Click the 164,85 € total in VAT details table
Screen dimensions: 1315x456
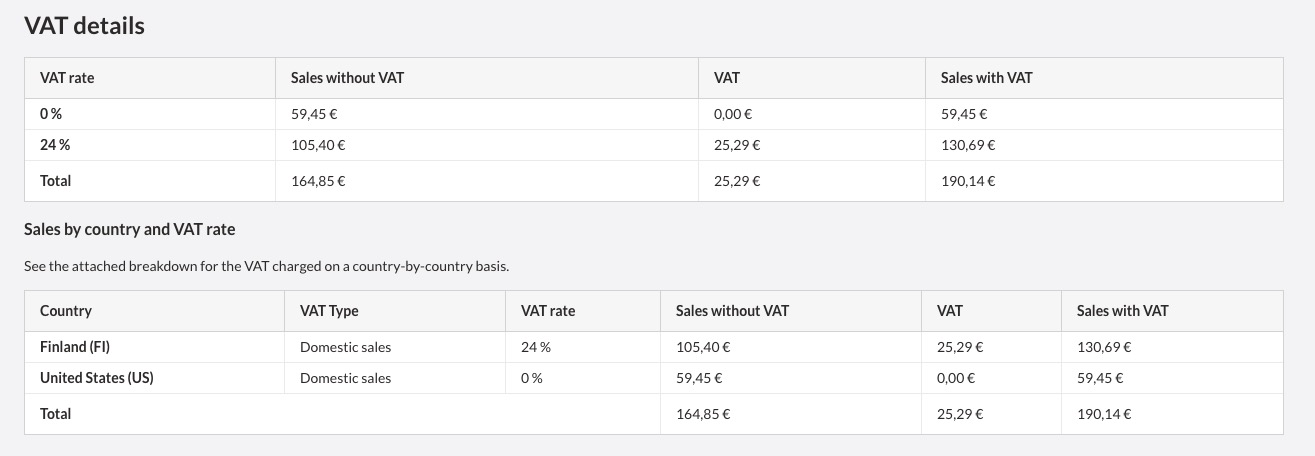point(318,181)
